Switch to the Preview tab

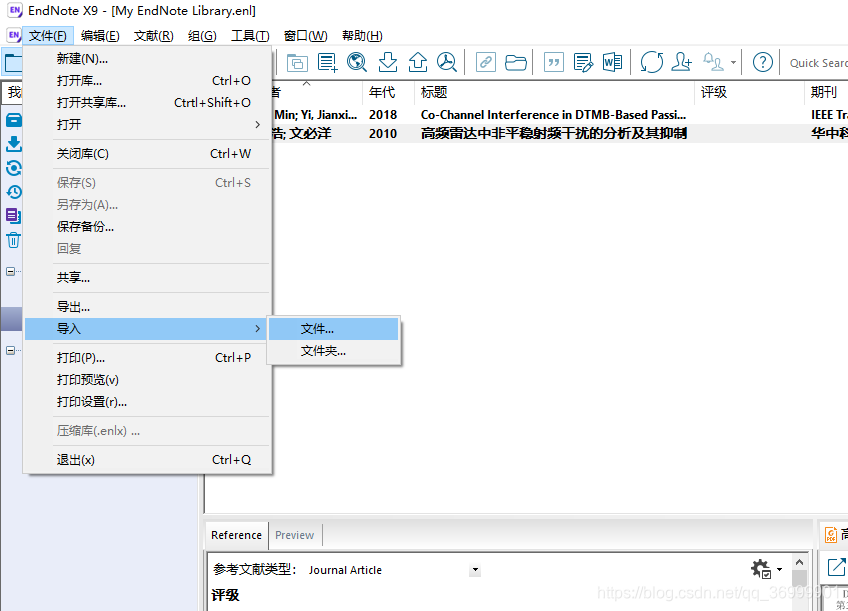[295, 535]
